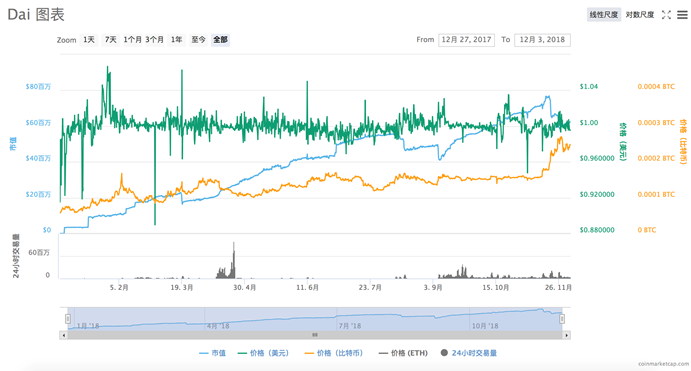Open the chart hamburger menu

(x=682, y=15)
